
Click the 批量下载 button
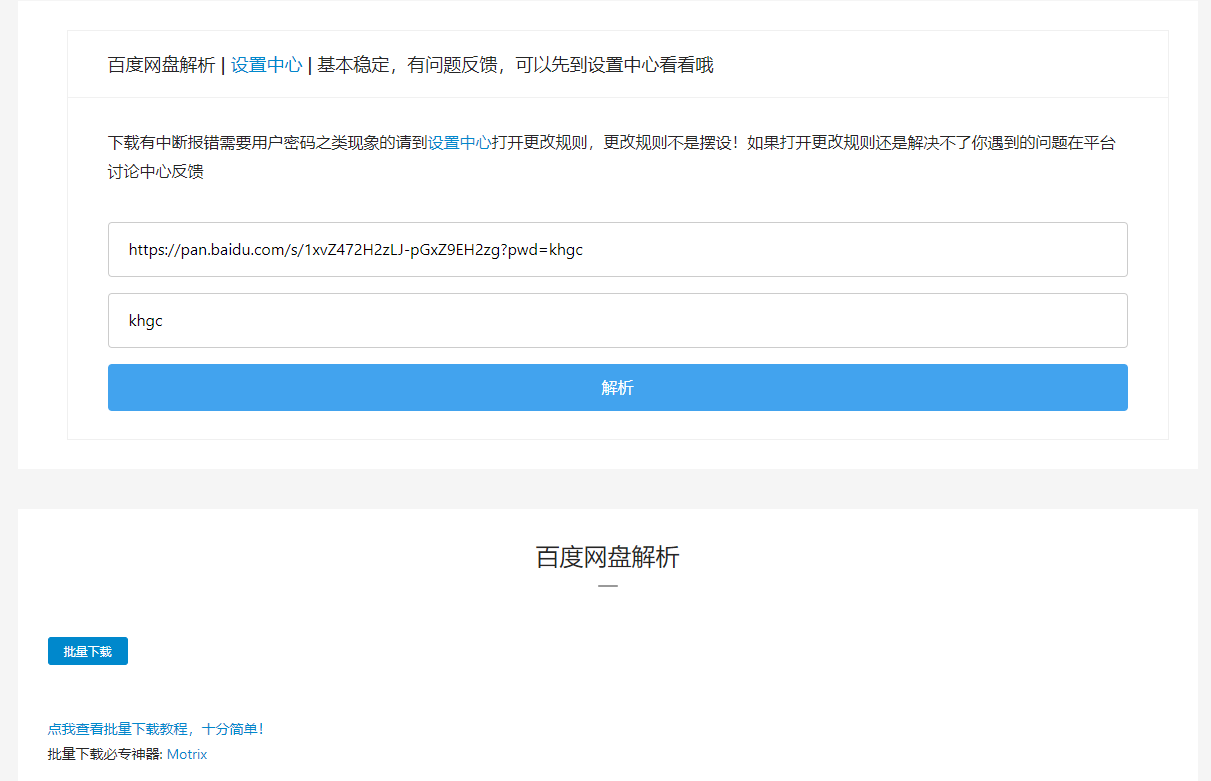[88, 651]
